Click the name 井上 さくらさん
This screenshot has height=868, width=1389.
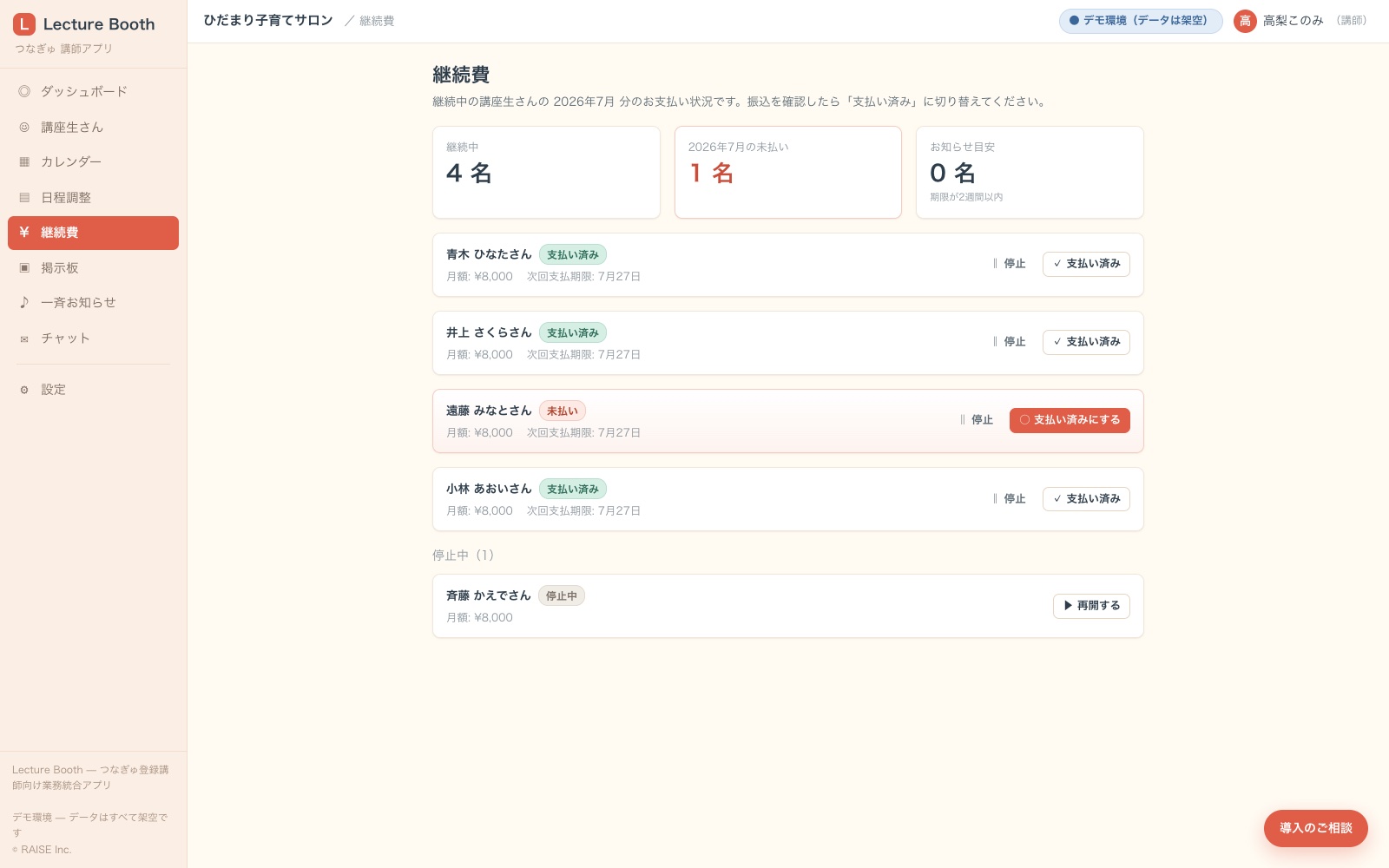tap(489, 332)
